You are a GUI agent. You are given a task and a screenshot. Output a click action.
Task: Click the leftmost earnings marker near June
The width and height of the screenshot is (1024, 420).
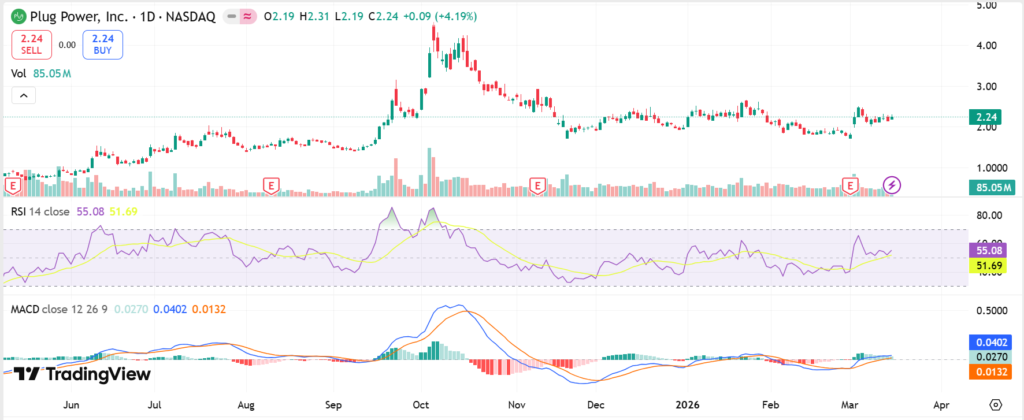pos(13,185)
